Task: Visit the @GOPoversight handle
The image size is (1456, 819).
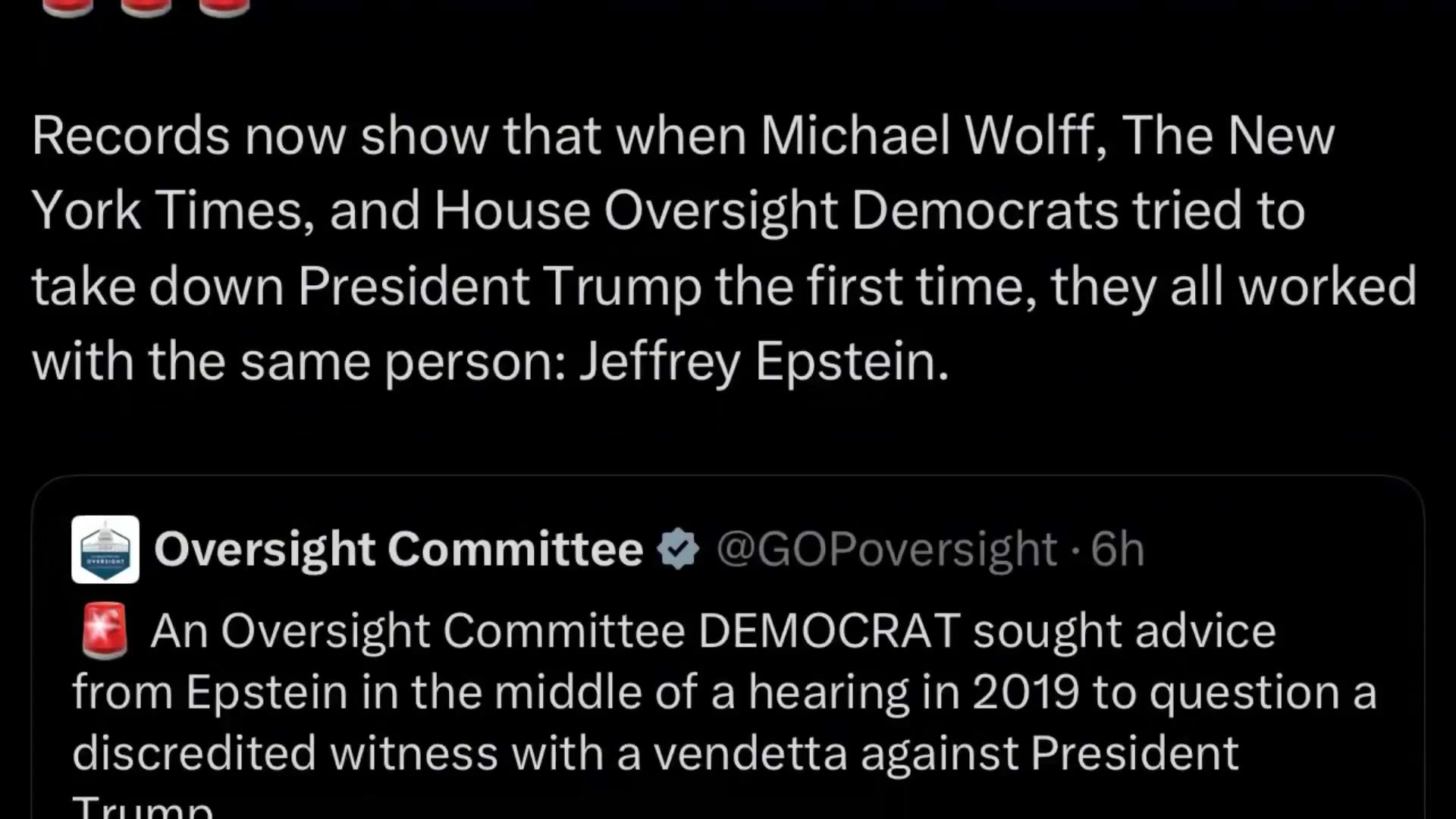Action: [x=886, y=549]
